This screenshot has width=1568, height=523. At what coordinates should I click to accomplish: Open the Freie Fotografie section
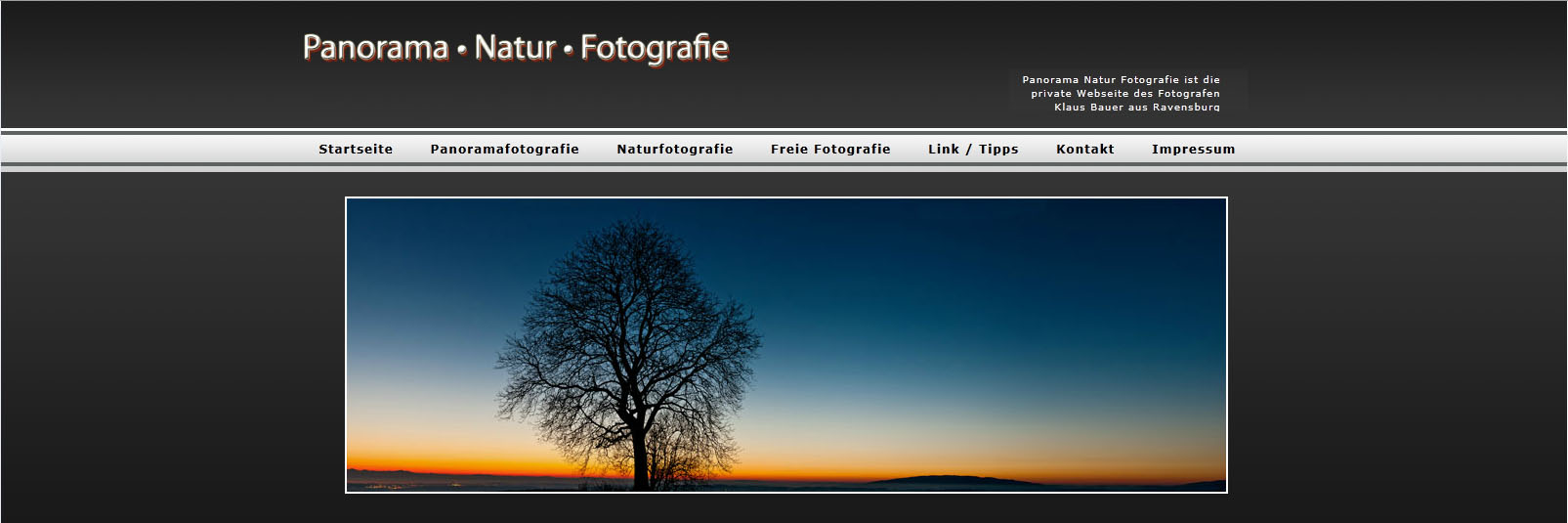pos(829,150)
